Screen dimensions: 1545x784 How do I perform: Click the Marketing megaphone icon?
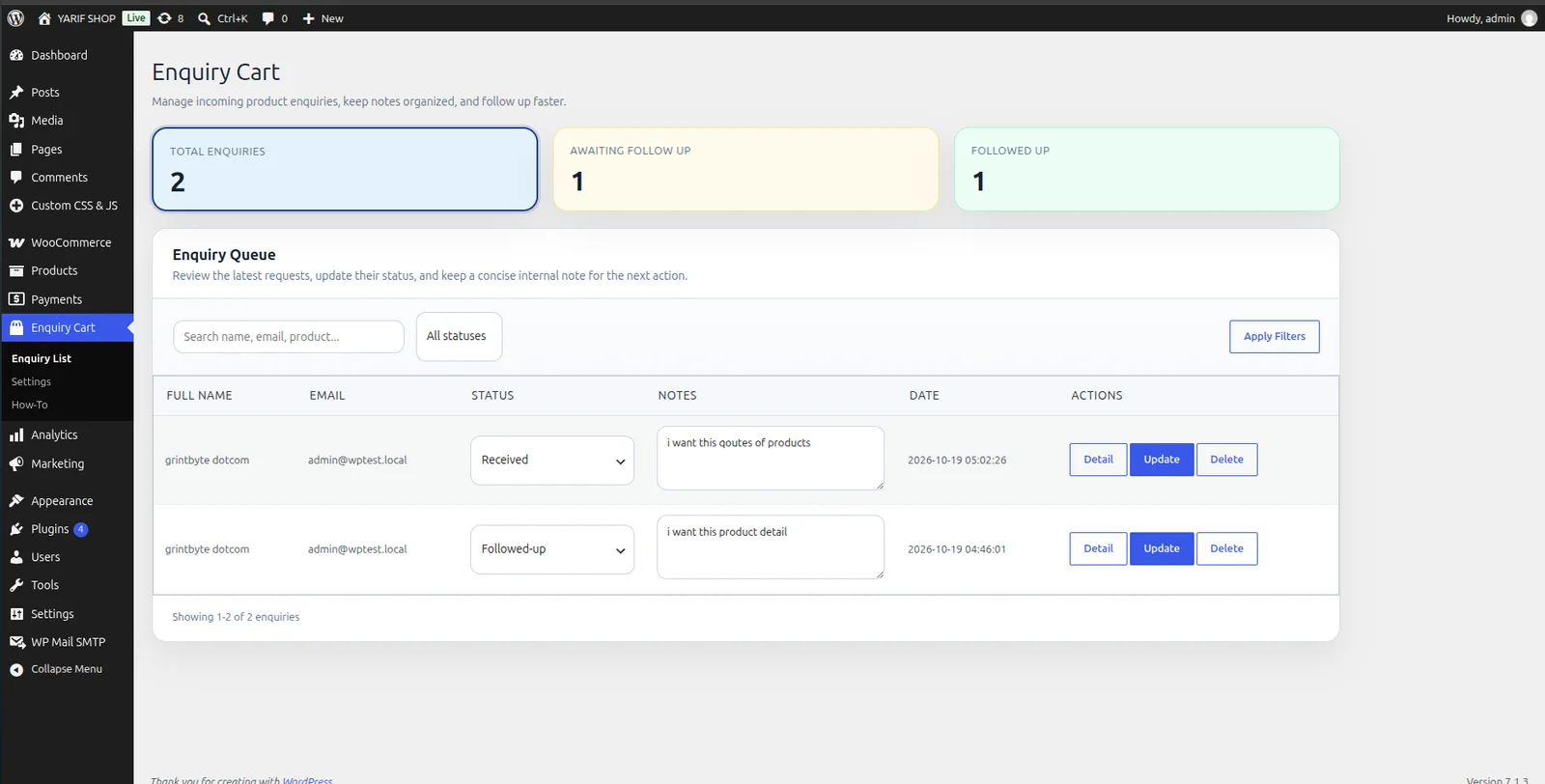tap(16, 464)
